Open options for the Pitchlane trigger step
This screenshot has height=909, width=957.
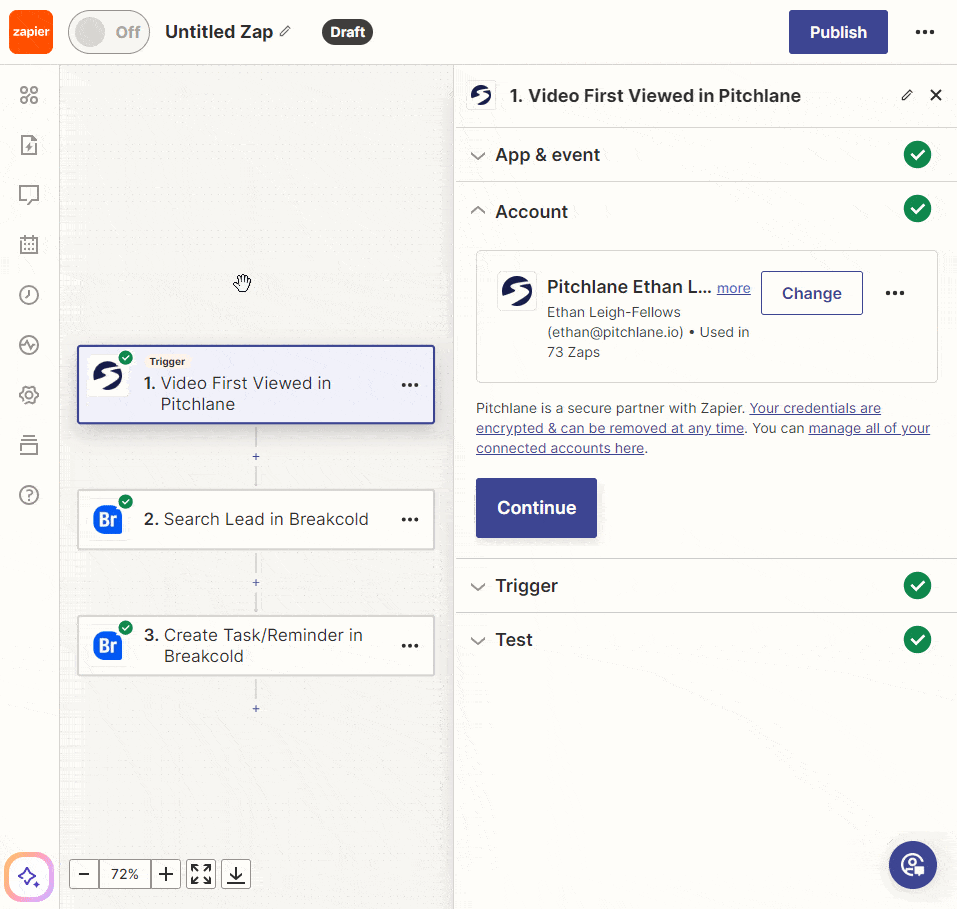tap(410, 385)
